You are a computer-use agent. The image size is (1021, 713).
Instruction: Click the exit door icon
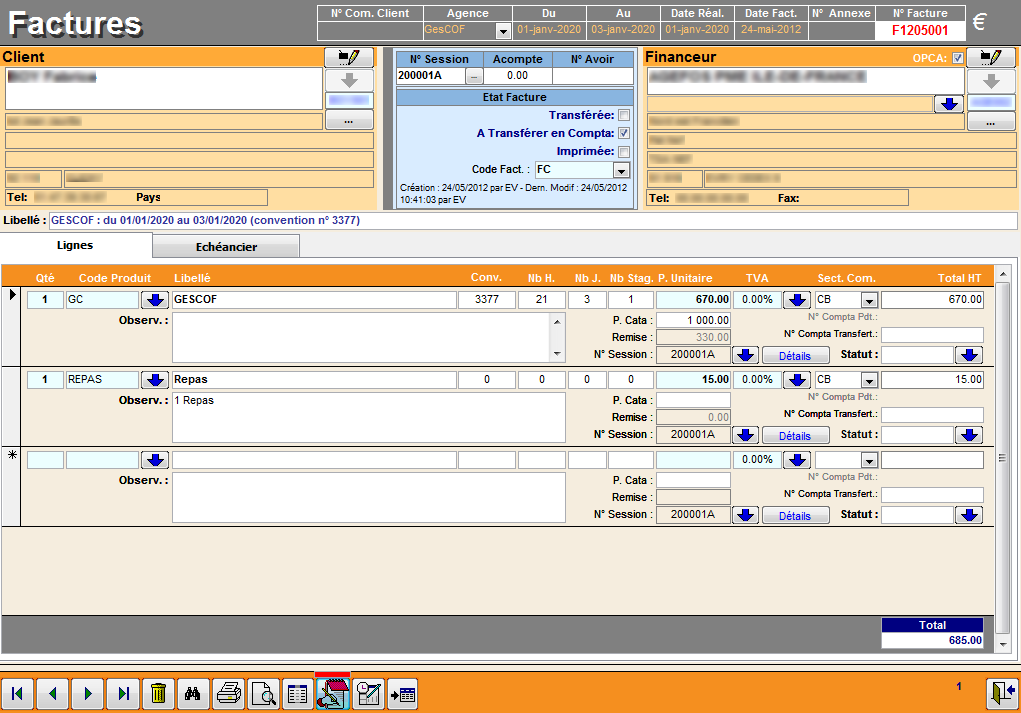coord(1002,692)
